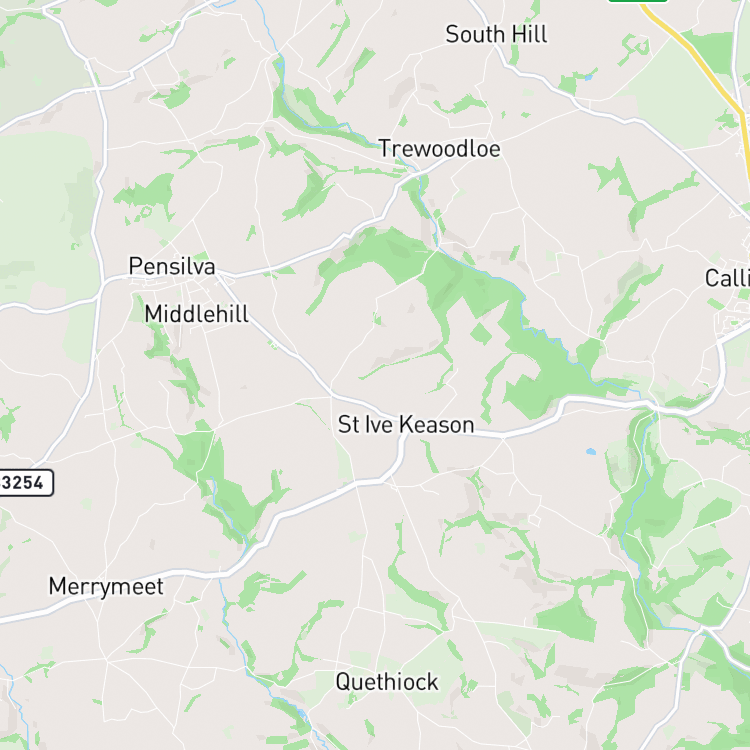This screenshot has height=750, width=750.
Task: Click the partially visible Calli town label
Action: (727, 278)
